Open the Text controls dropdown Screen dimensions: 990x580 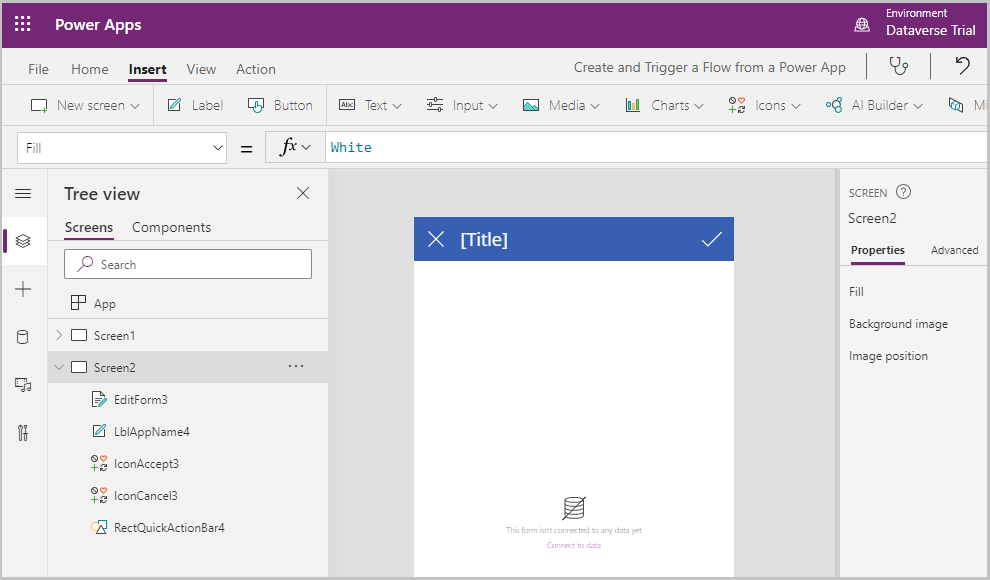(x=371, y=105)
